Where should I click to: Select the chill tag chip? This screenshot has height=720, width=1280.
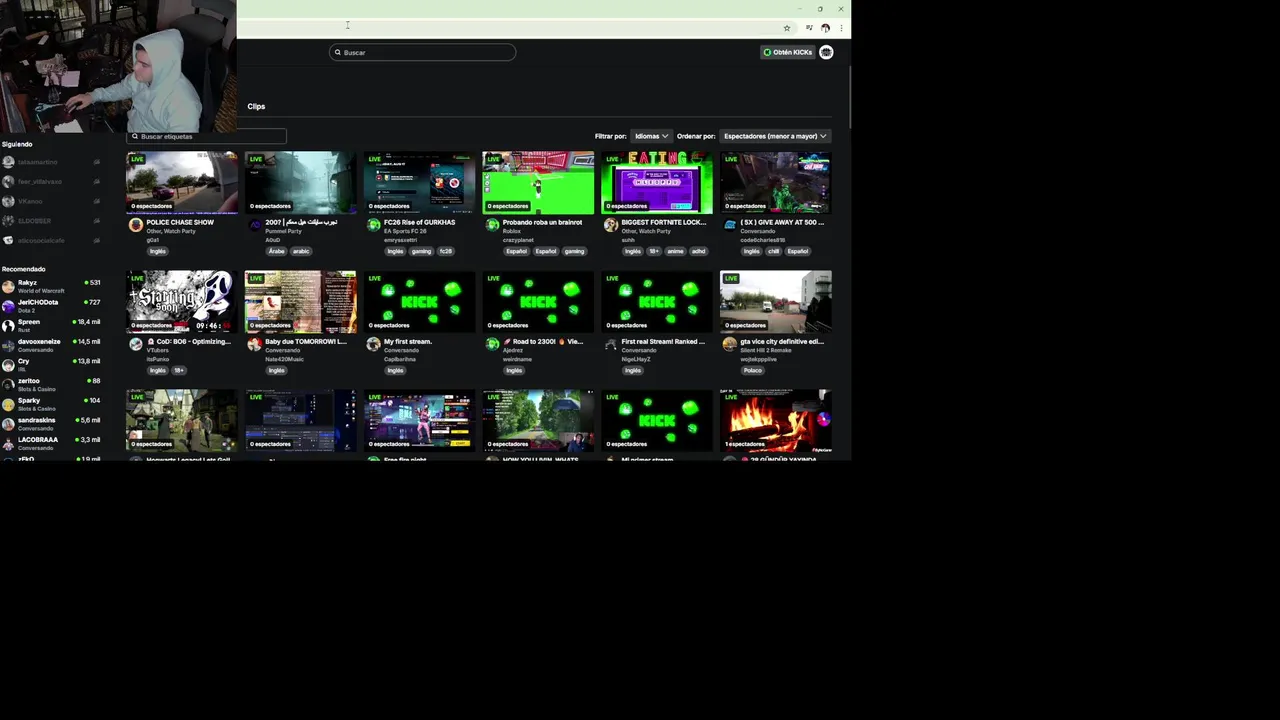[774, 251]
